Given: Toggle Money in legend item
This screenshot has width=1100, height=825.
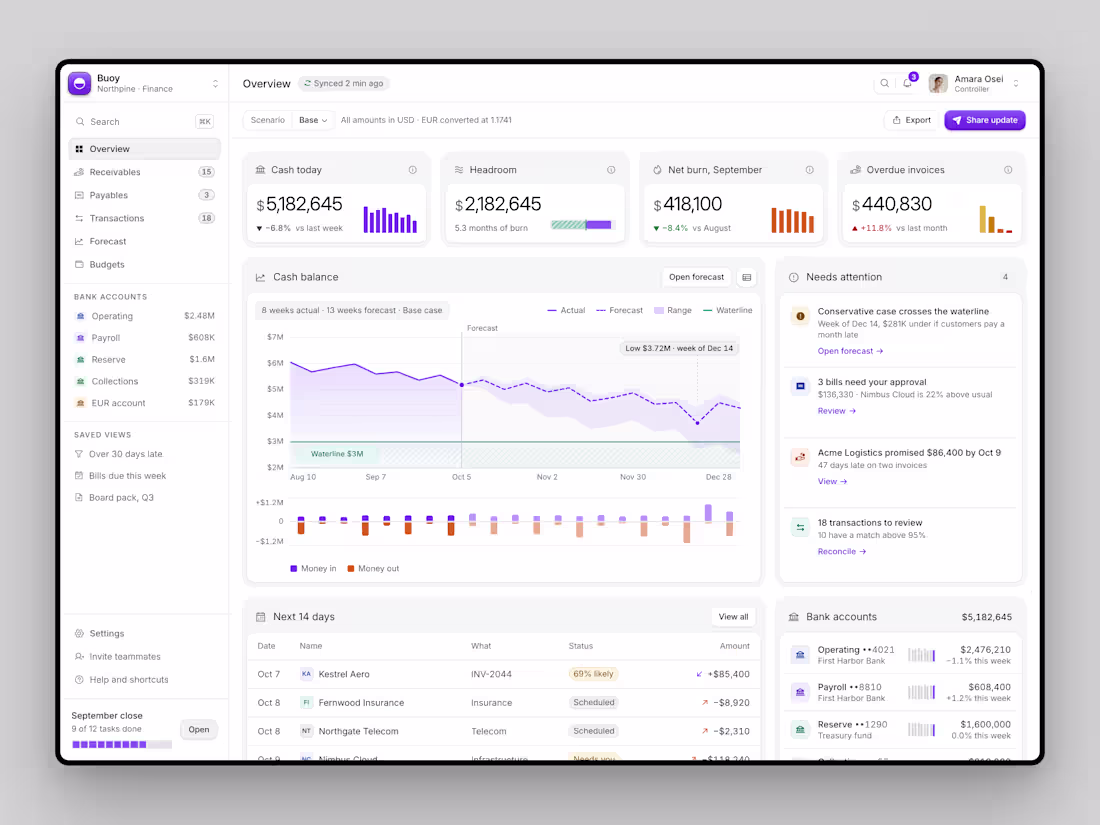Looking at the screenshot, I should tap(313, 569).
